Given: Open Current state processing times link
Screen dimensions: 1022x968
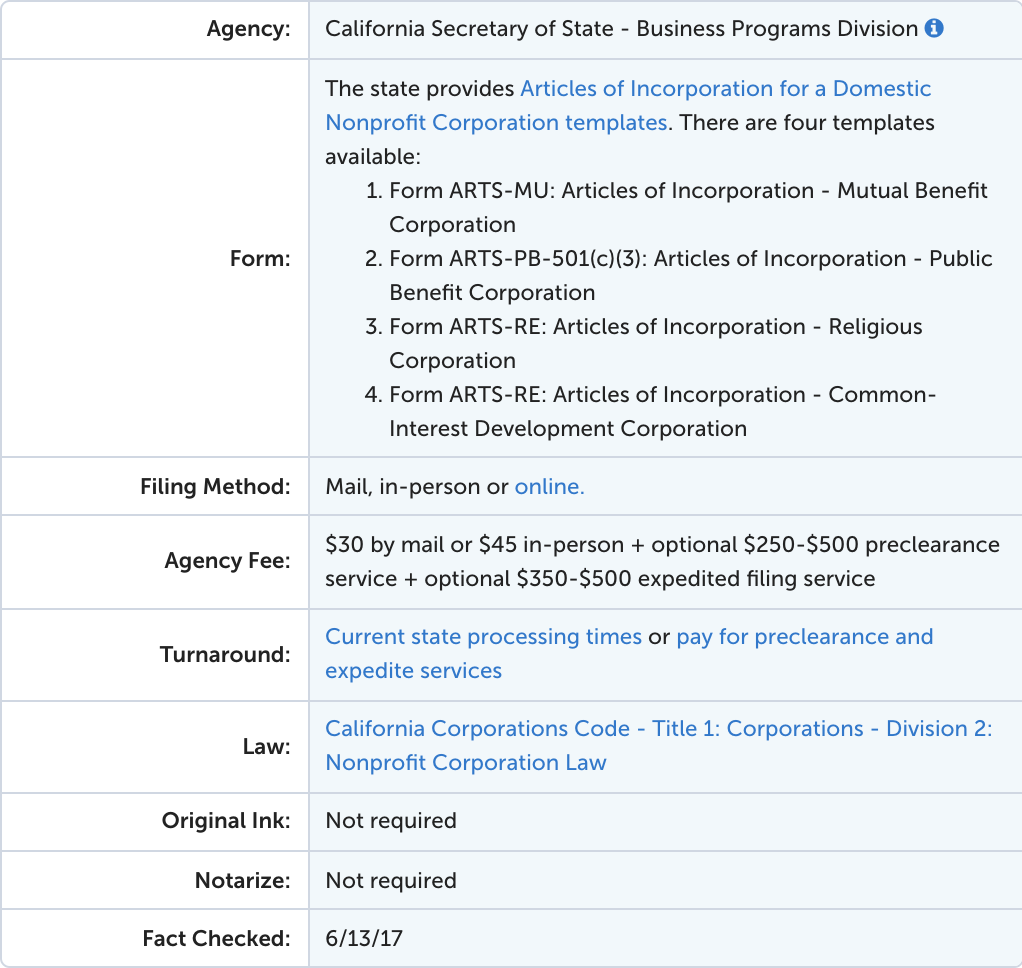Looking at the screenshot, I should coord(484,636).
